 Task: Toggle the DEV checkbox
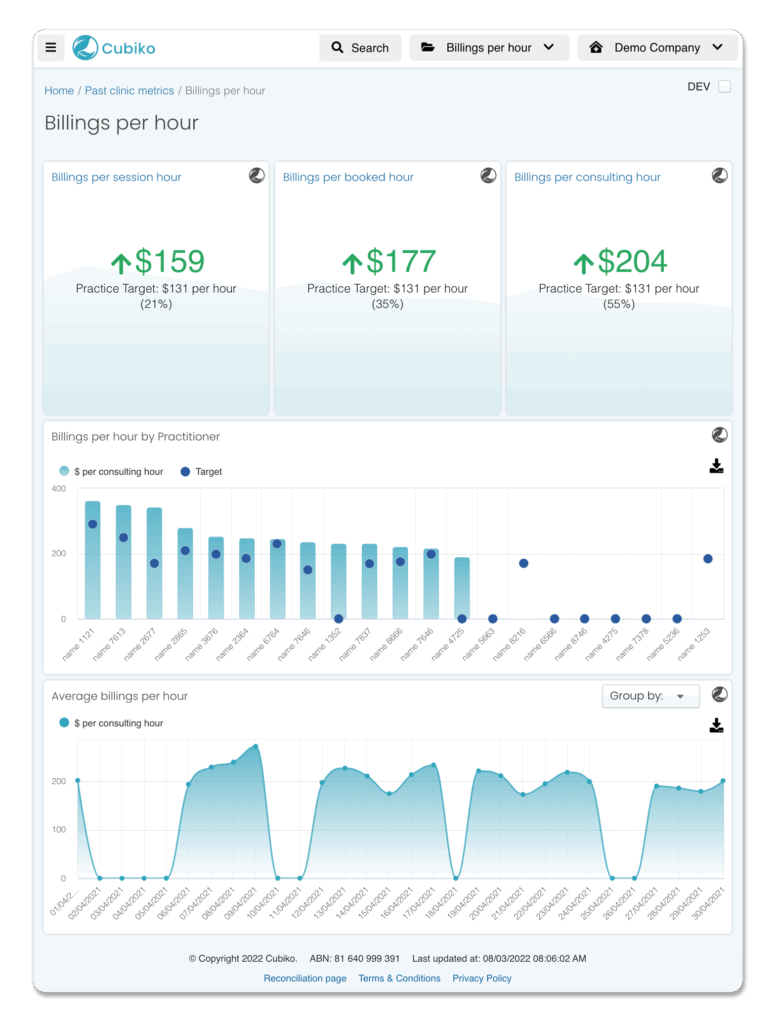point(724,87)
